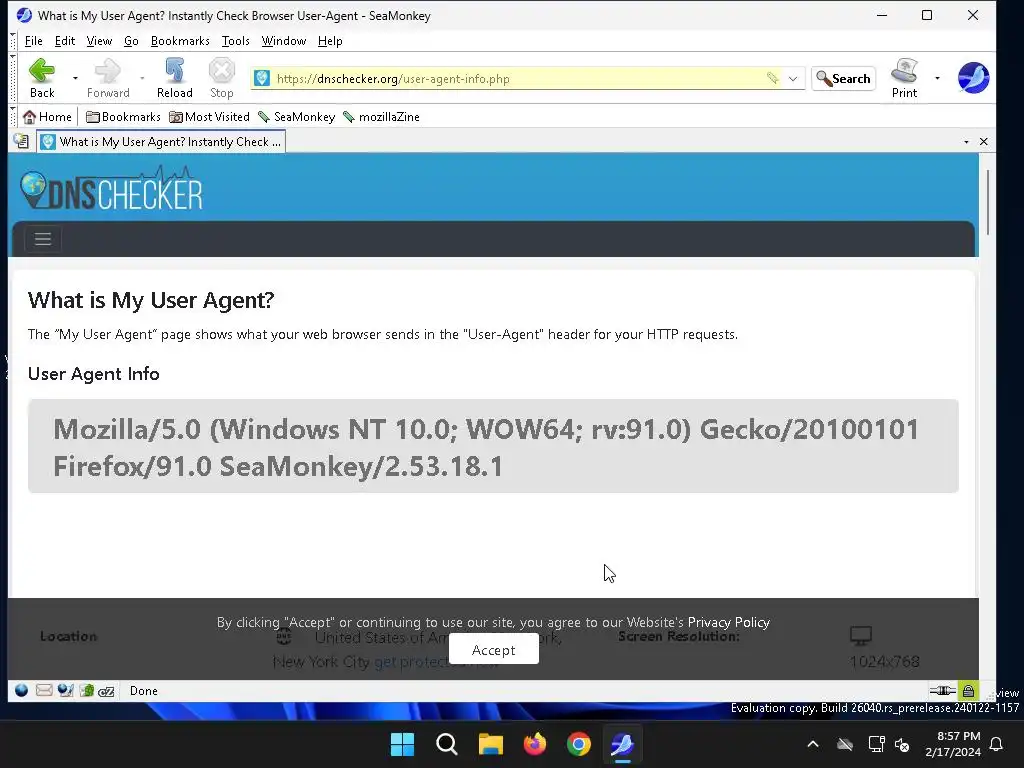Image resolution: width=1024 pixels, height=768 pixels.
Task: Open the Bookmarks menu in the menu bar
Action: [180, 40]
